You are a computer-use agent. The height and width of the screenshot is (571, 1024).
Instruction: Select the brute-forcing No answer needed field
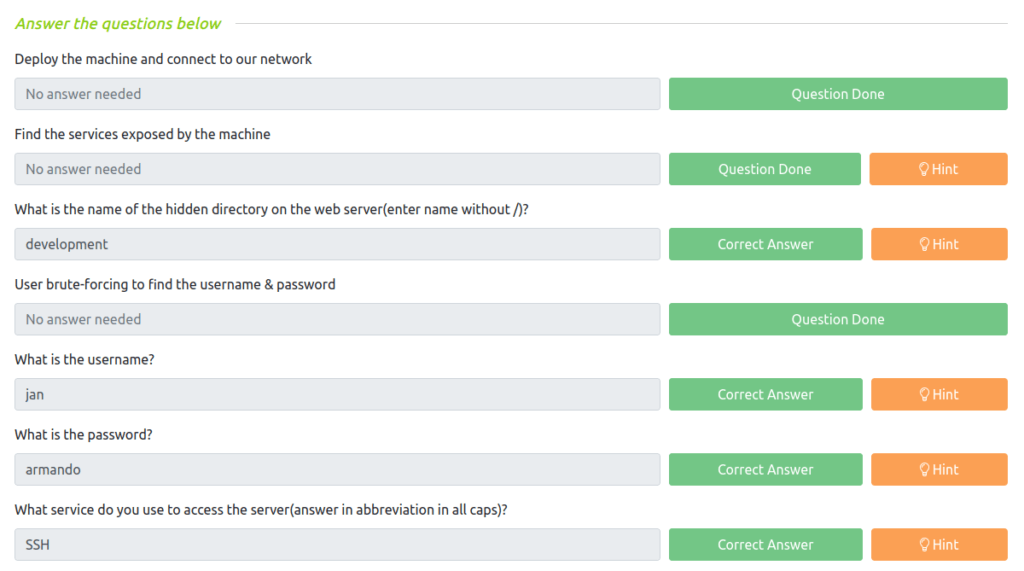tap(337, 319)
